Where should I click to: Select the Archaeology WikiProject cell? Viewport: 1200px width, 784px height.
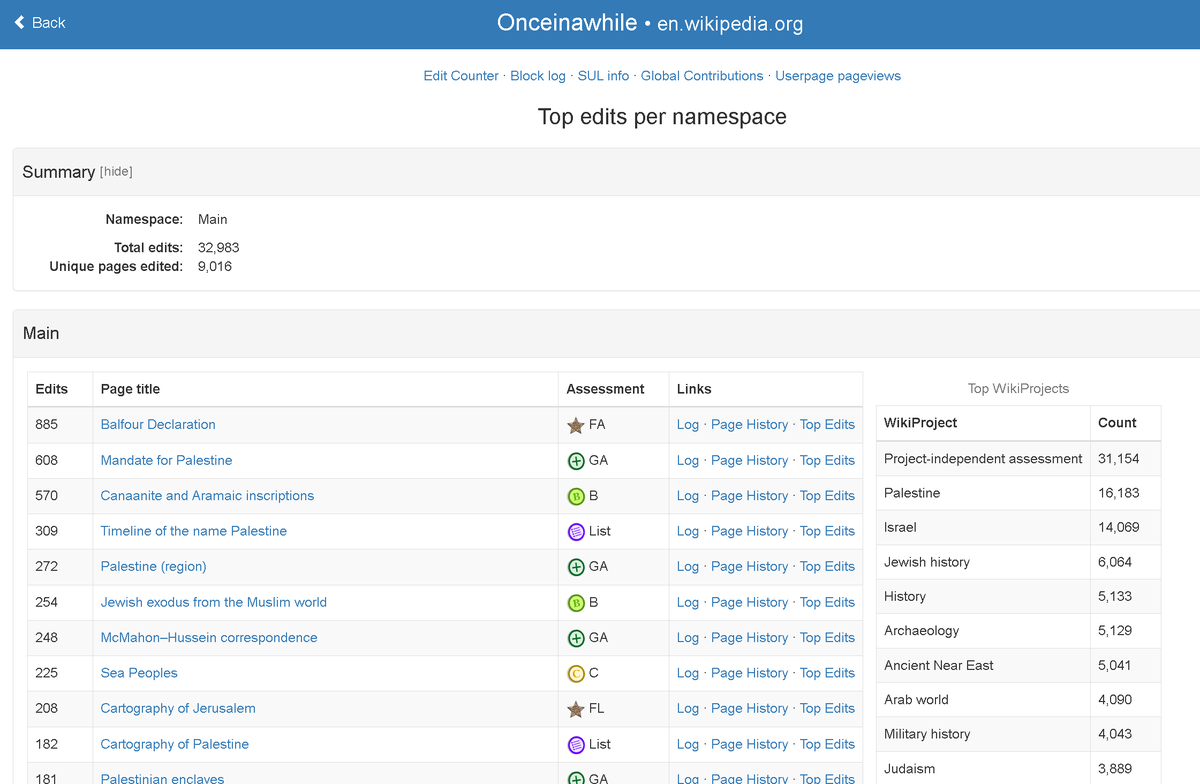[x=983, y=631]
